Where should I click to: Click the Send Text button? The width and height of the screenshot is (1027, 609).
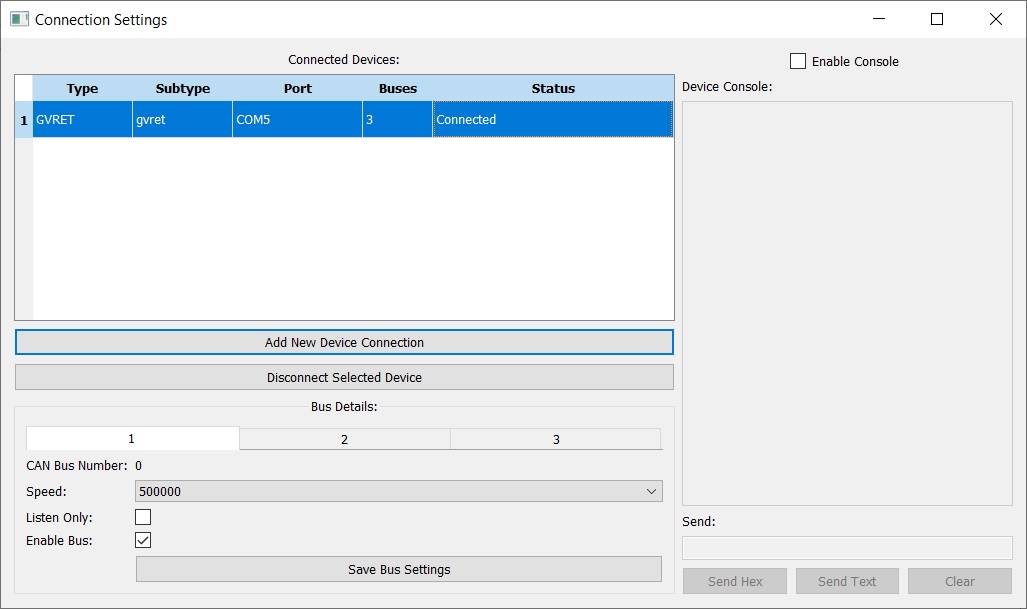[x=847, y=581]
